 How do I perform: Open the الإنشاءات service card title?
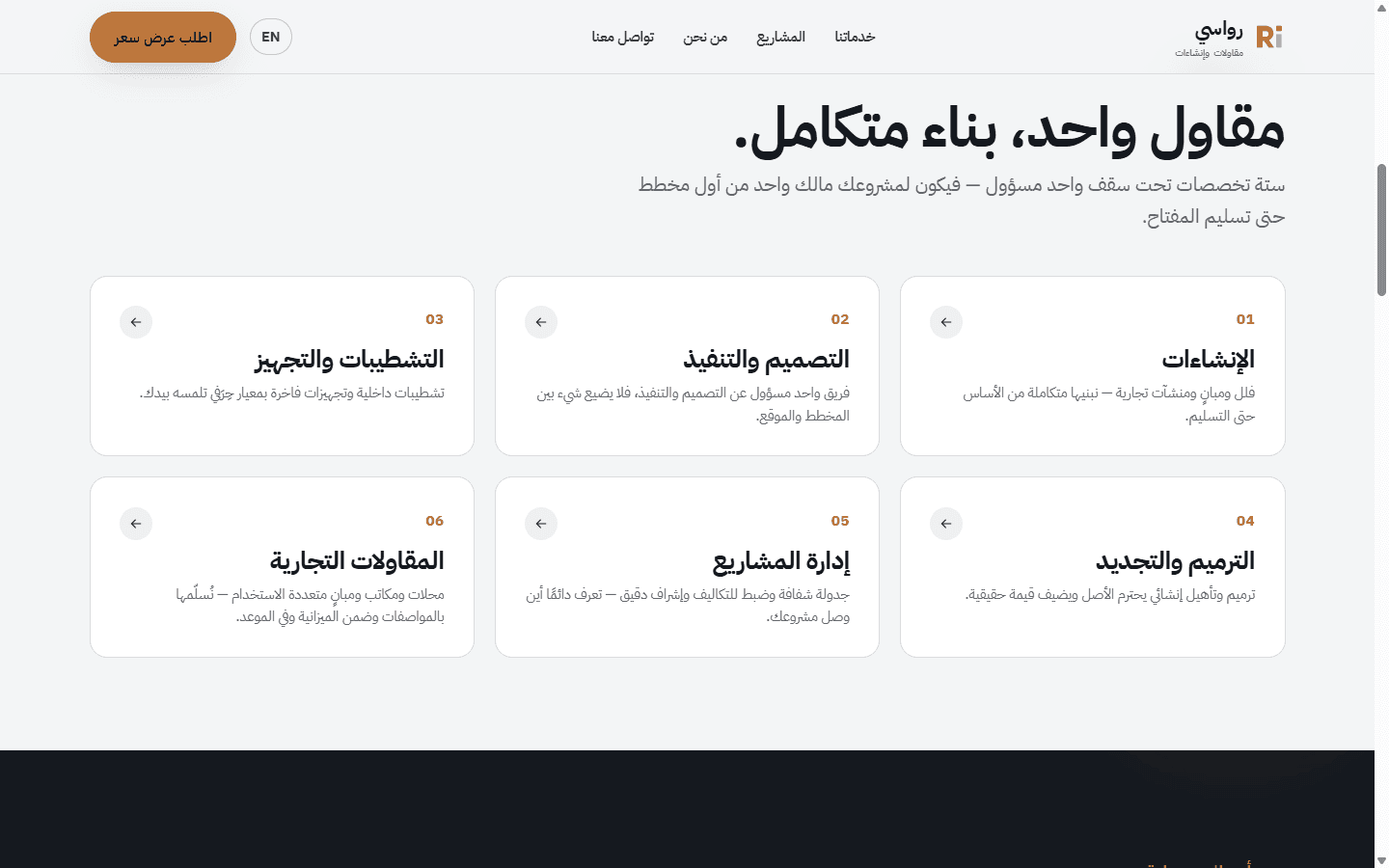coord(1209,360)
